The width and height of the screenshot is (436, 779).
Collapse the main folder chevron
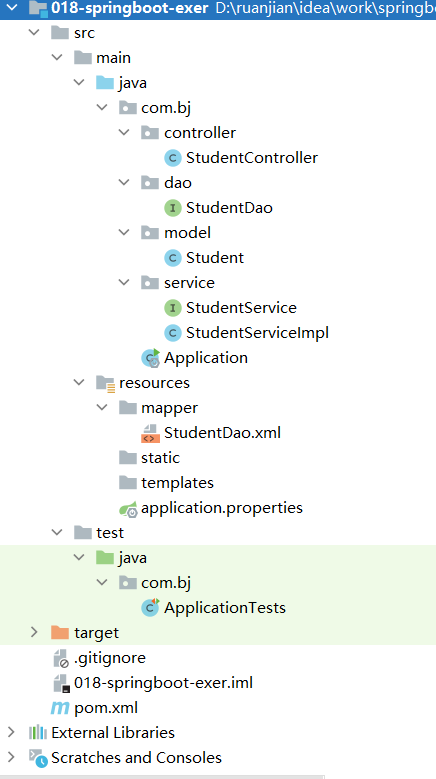pos(57,58)
